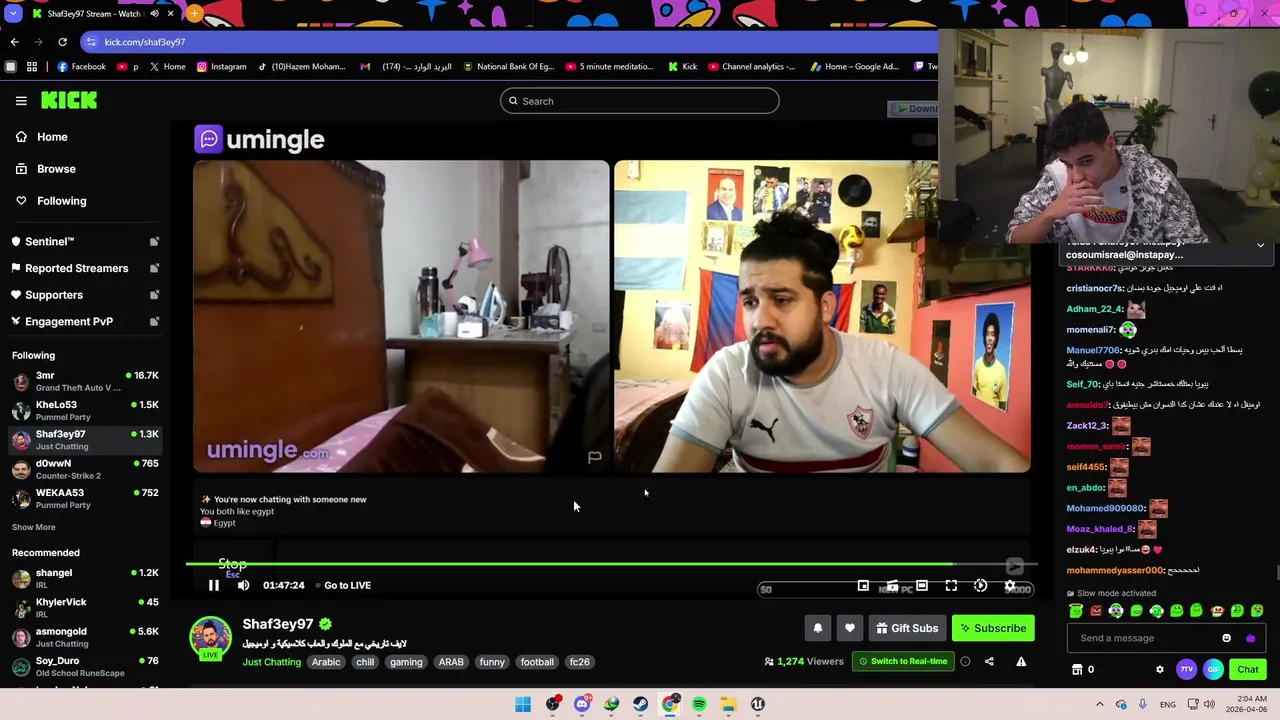Viewport: 1280px width, 720px height.
Task: Open the browser tab search dropdown
Action: pos(11,14)
